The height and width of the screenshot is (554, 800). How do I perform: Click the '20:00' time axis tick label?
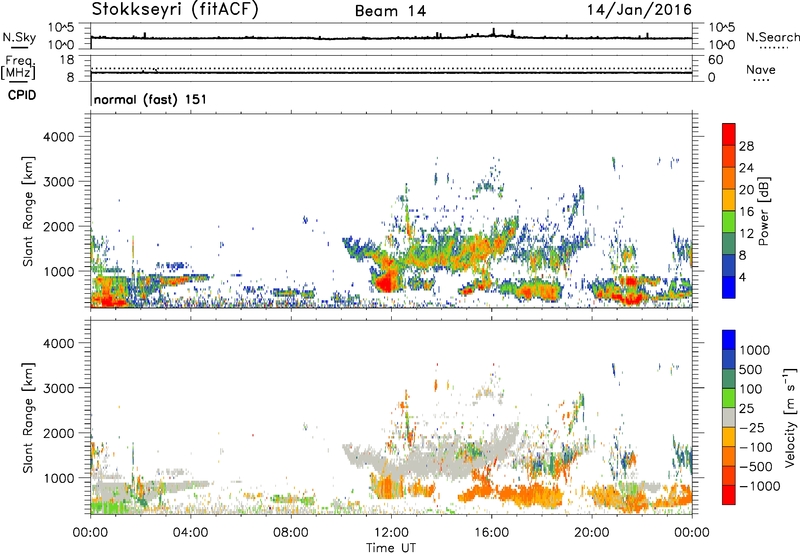(592, 533)
